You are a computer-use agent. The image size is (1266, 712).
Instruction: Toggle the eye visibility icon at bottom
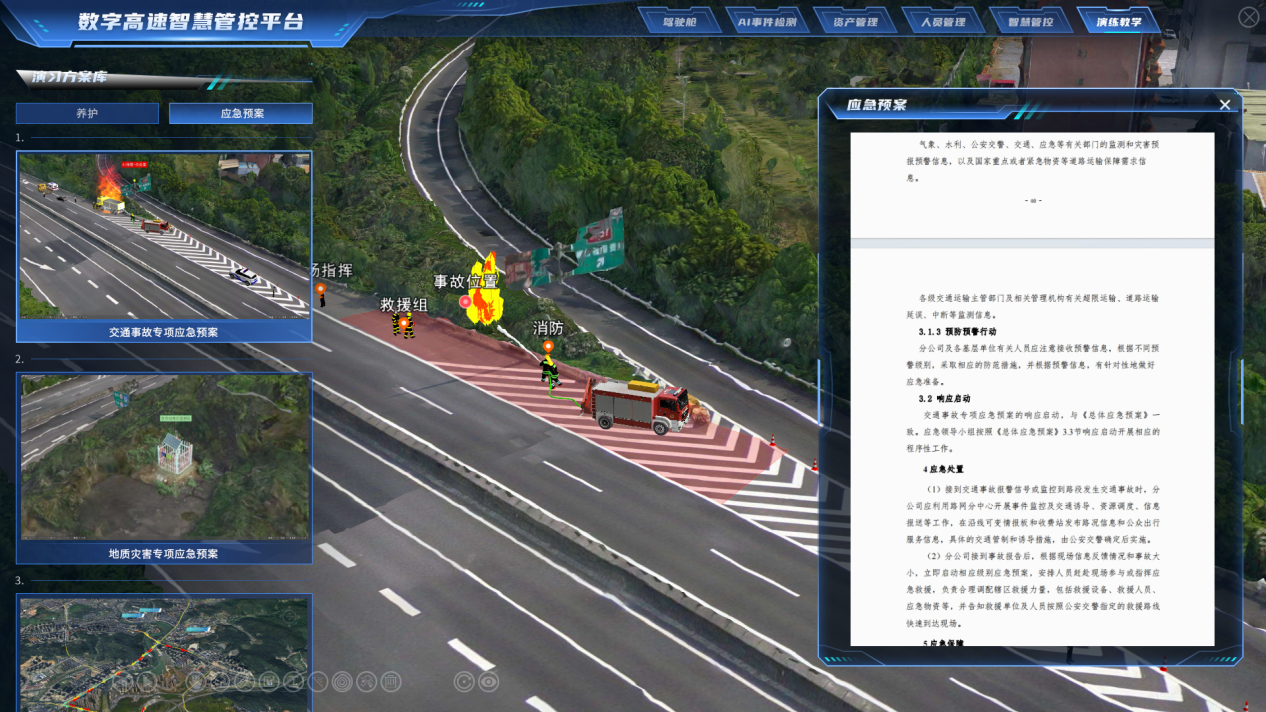[x=488, y=682]
